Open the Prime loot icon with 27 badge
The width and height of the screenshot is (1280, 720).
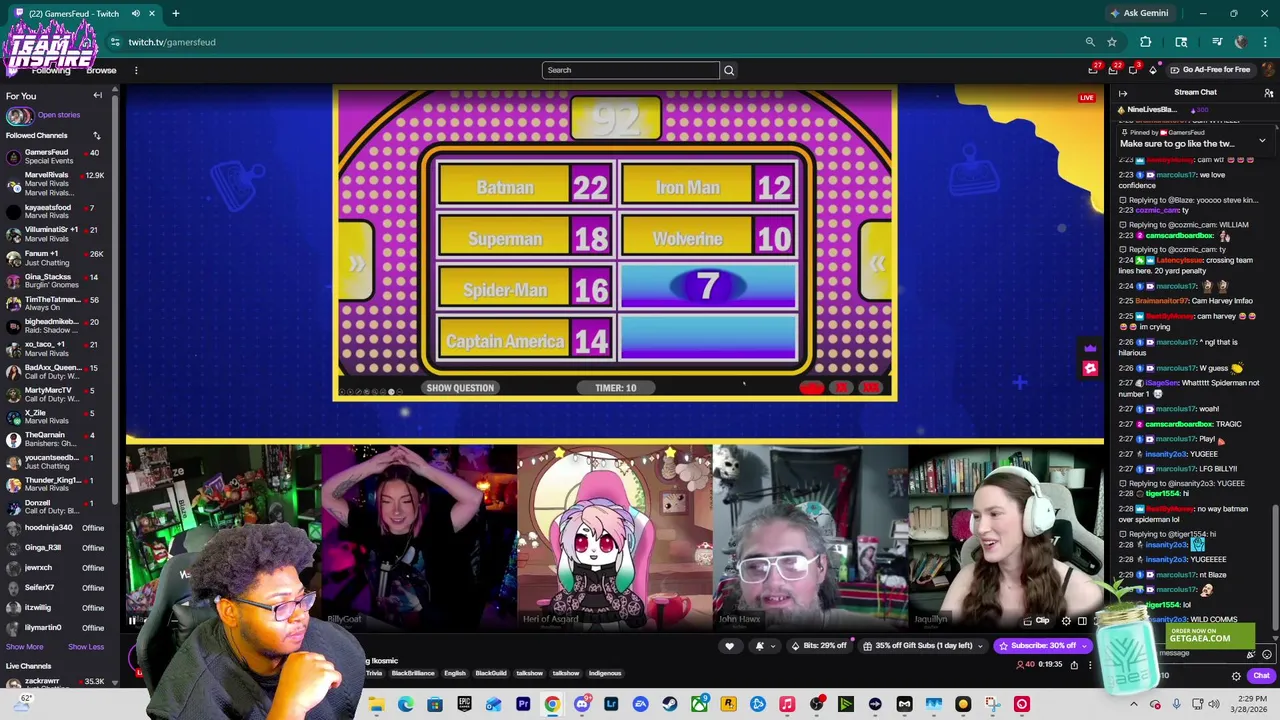coord(1093,70)
